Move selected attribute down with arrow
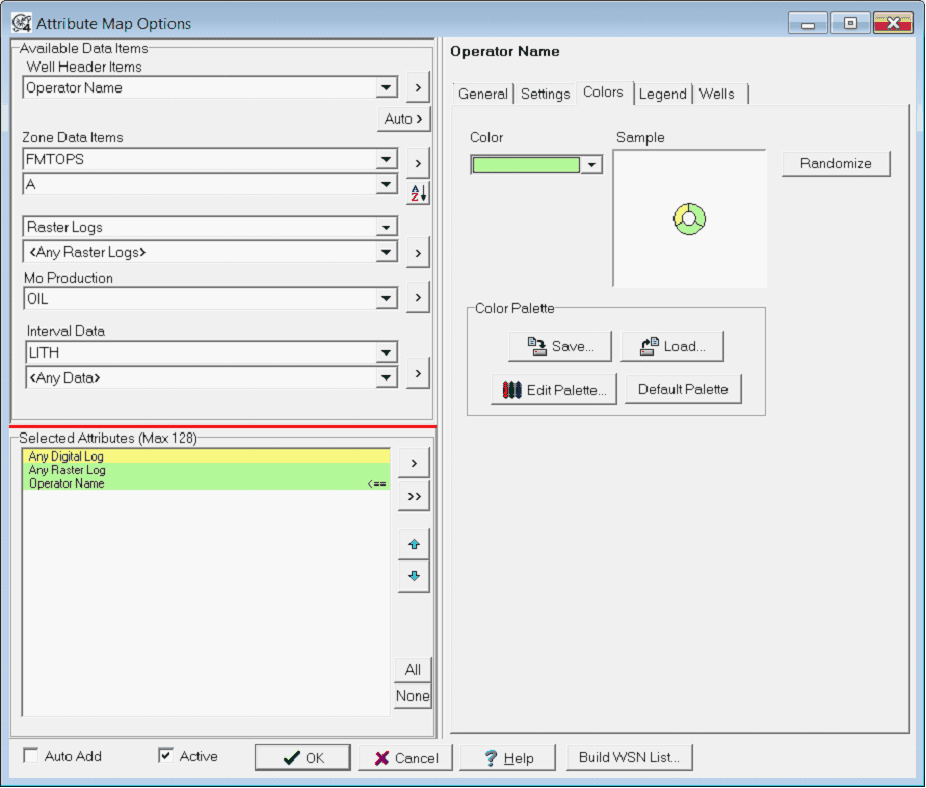926x788 pixels. tap(413, 577)
